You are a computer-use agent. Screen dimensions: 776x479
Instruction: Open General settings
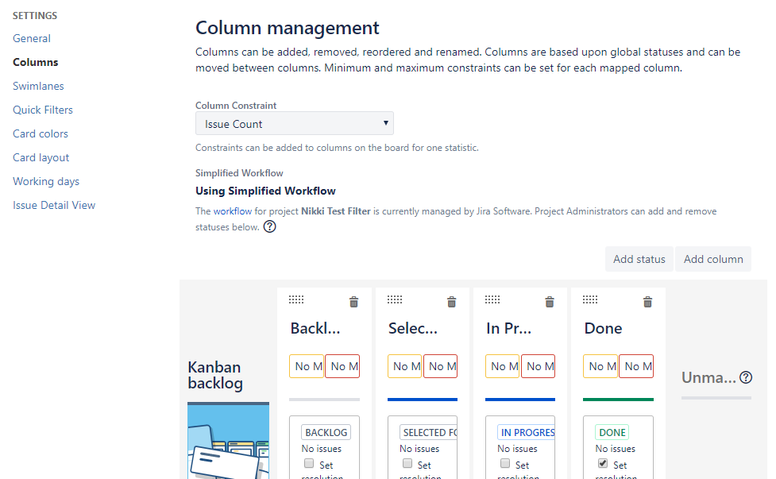[32, 38]
